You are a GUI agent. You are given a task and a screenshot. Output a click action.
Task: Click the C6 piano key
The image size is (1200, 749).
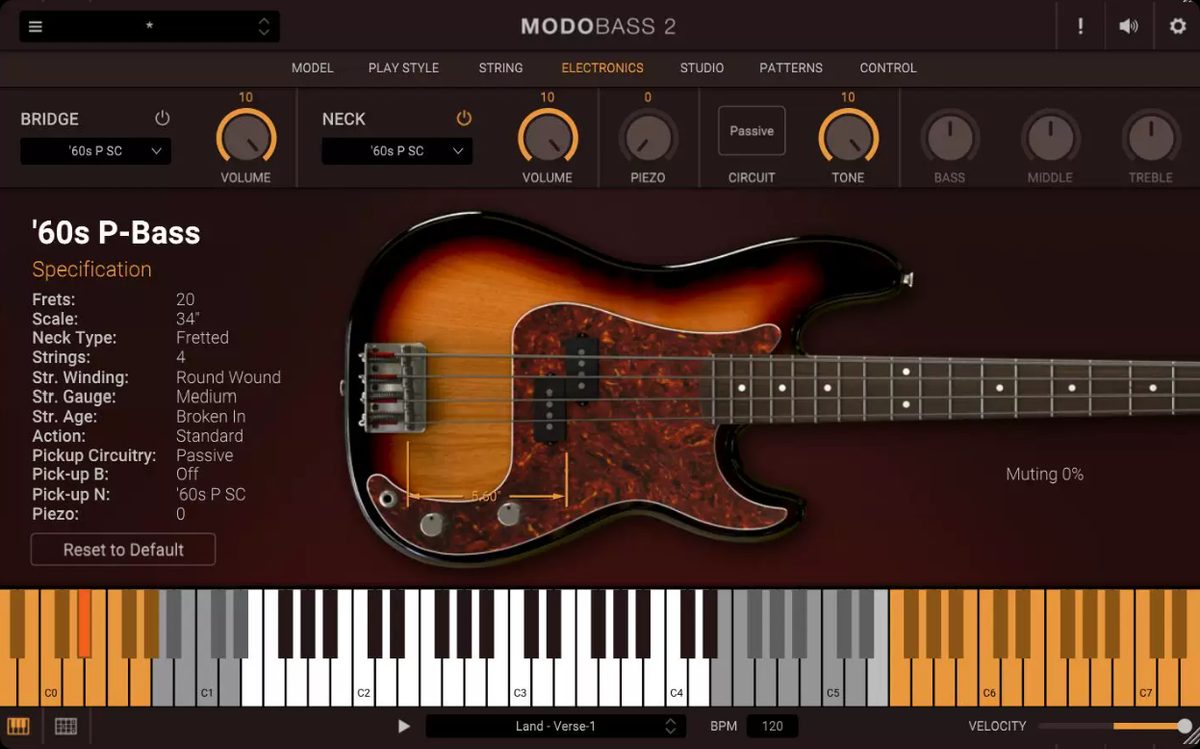tap(990, 682)
